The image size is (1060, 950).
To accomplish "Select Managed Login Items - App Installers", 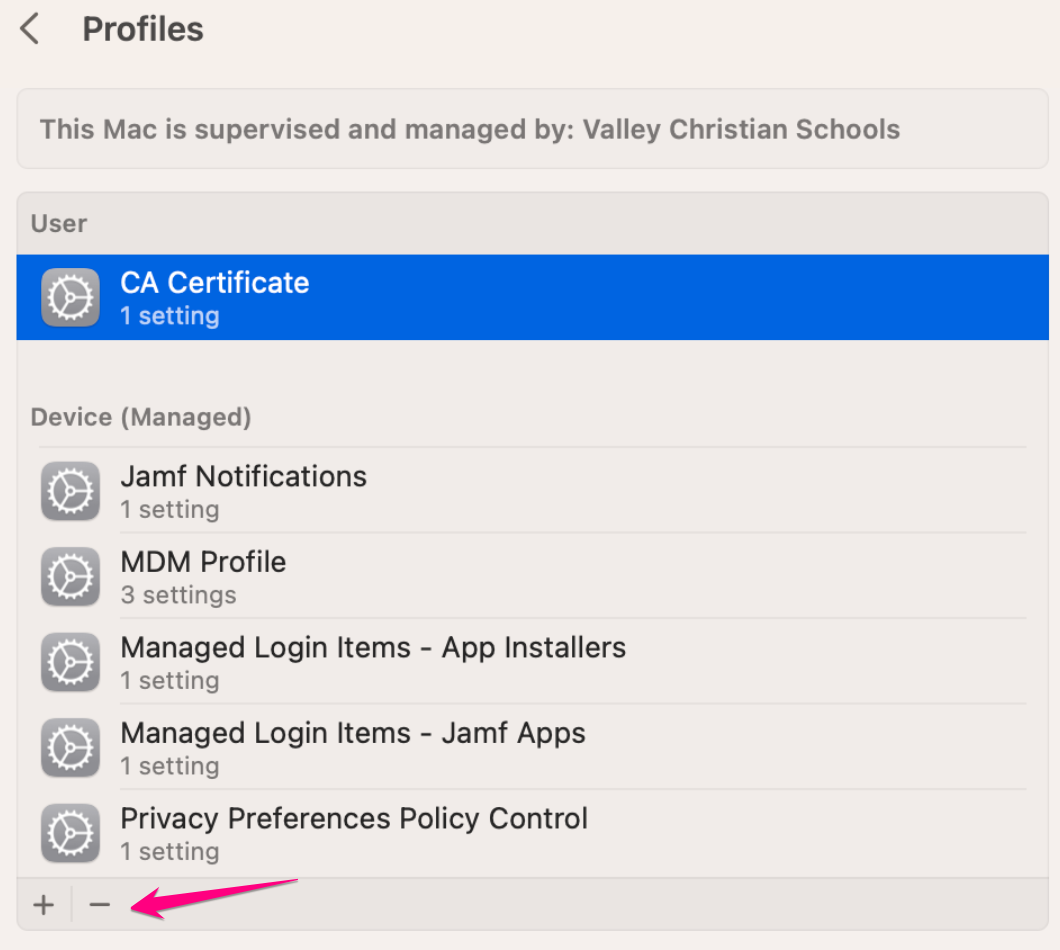I will [x=372, y=648].
